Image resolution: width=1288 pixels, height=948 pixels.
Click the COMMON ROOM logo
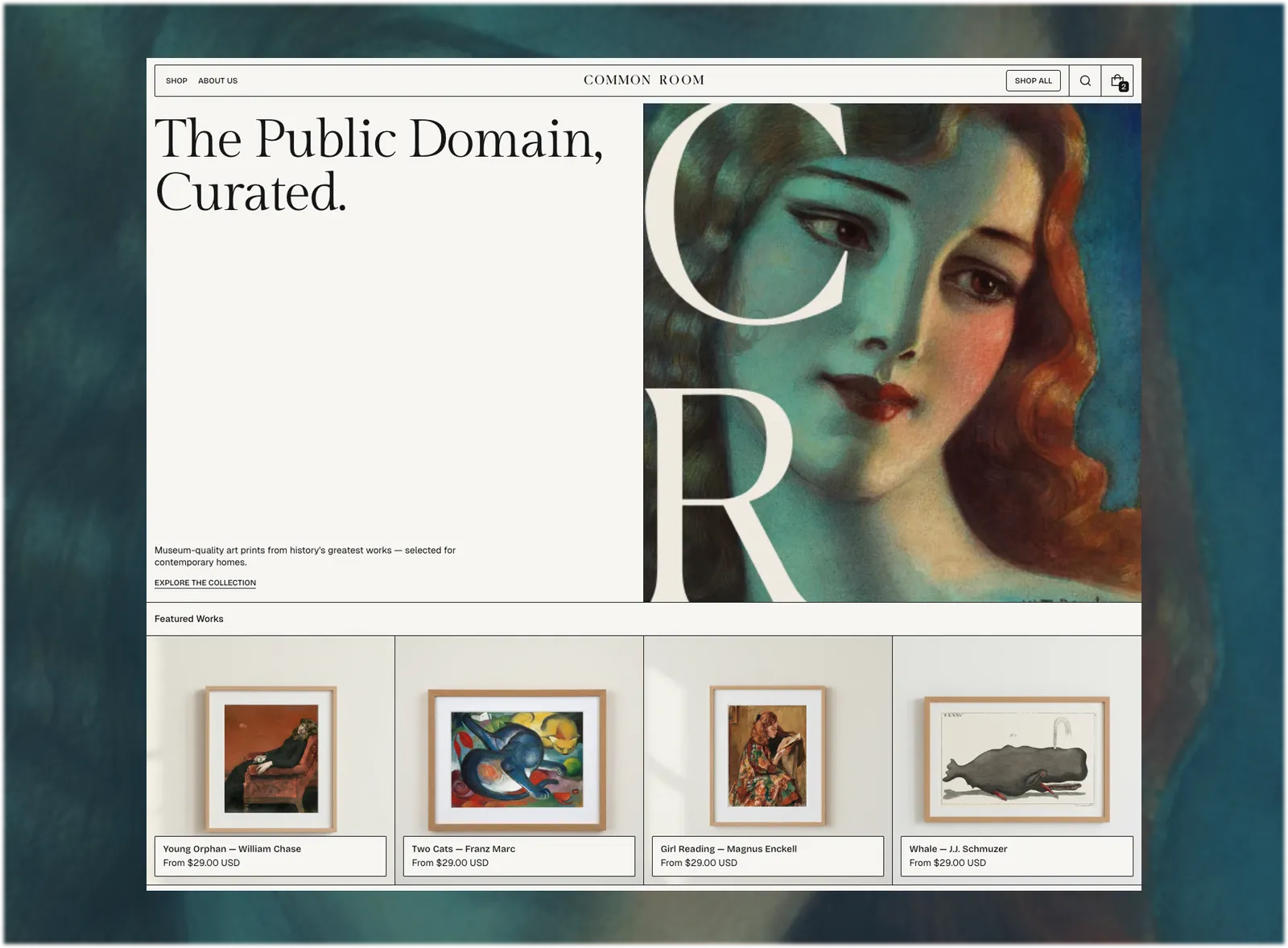[x=644, y=80]
